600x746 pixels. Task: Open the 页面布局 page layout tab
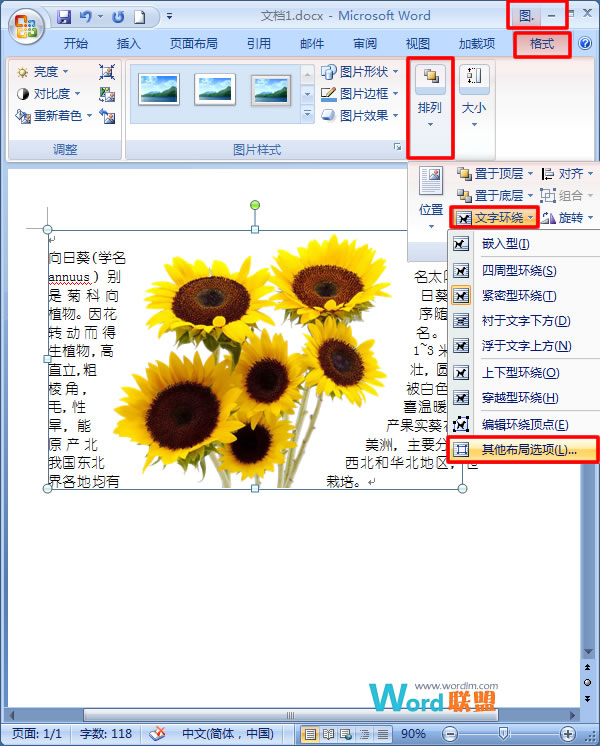[x=194, y=44]
